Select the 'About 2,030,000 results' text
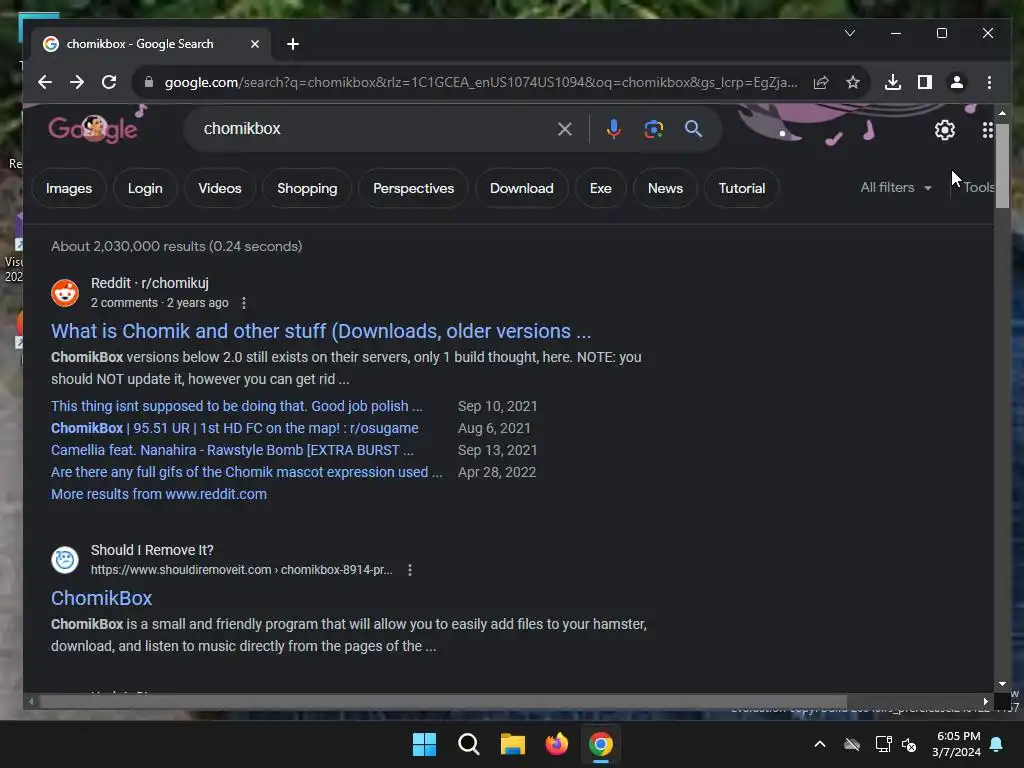Screen dimensions: 1024x768 (x=176, y=246)
